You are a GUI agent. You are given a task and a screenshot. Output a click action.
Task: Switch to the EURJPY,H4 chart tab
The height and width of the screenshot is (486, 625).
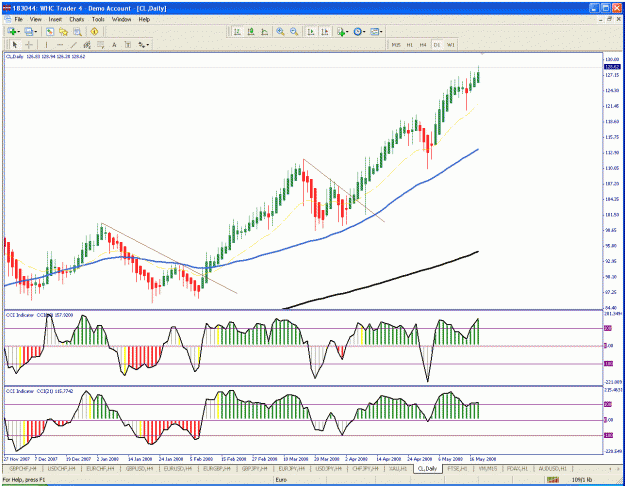pyautogui.click(x=291, y=468)
